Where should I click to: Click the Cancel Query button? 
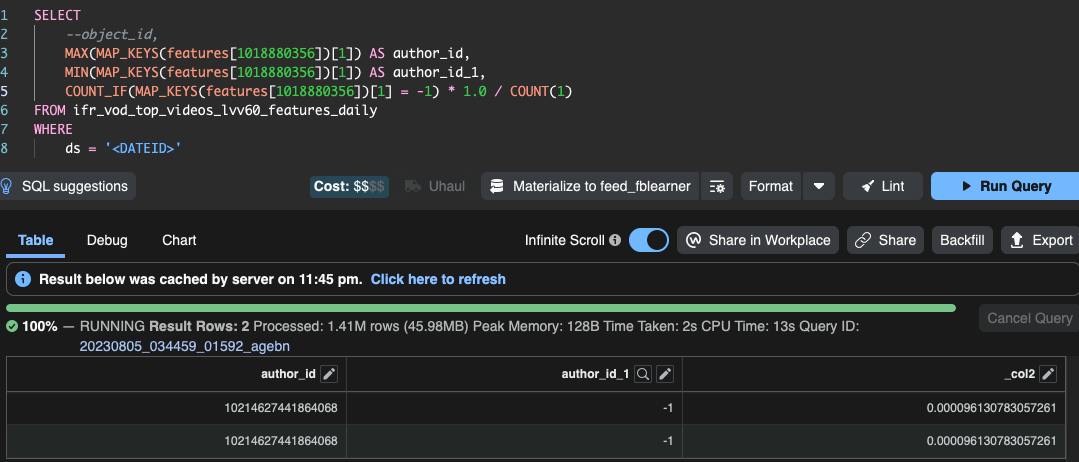tap(1029, 318)
